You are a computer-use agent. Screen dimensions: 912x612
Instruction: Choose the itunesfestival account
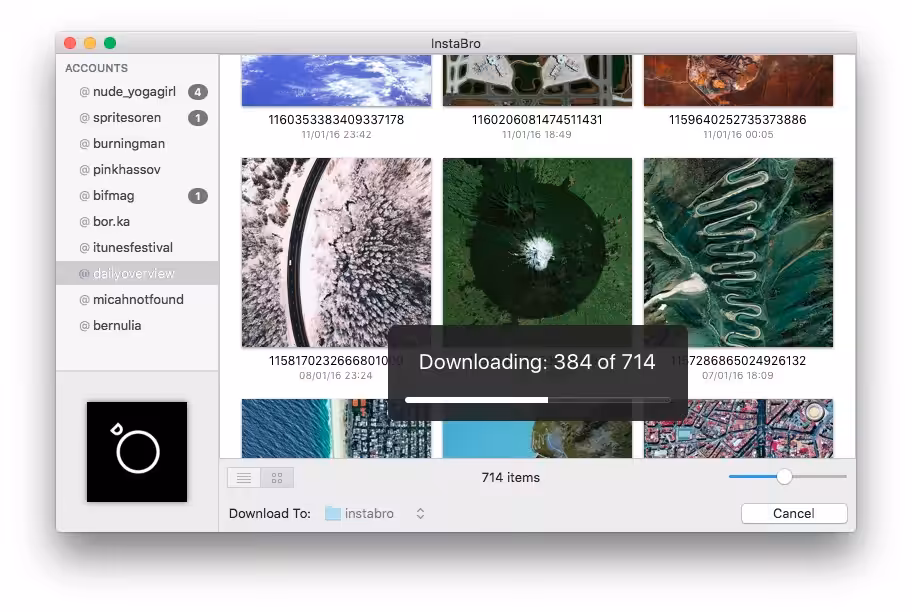tap(132, 247)
